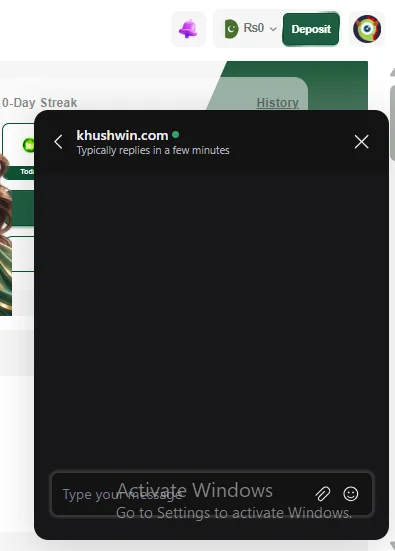Click the 0-Day Streak label
The height and width of the screenshot is (551, 395).
coord(40,103)
